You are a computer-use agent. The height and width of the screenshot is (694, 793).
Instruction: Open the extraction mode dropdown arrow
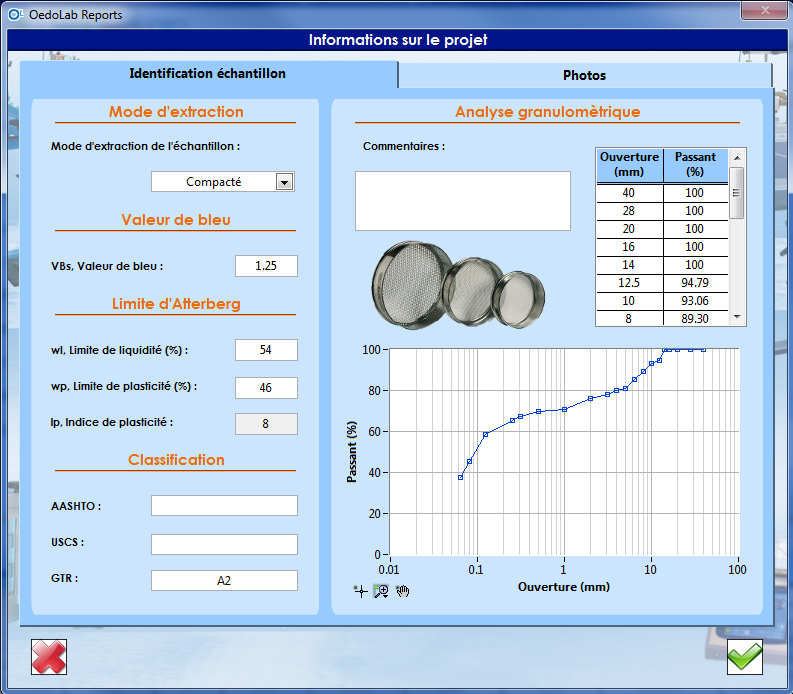(x=284, y=182)
